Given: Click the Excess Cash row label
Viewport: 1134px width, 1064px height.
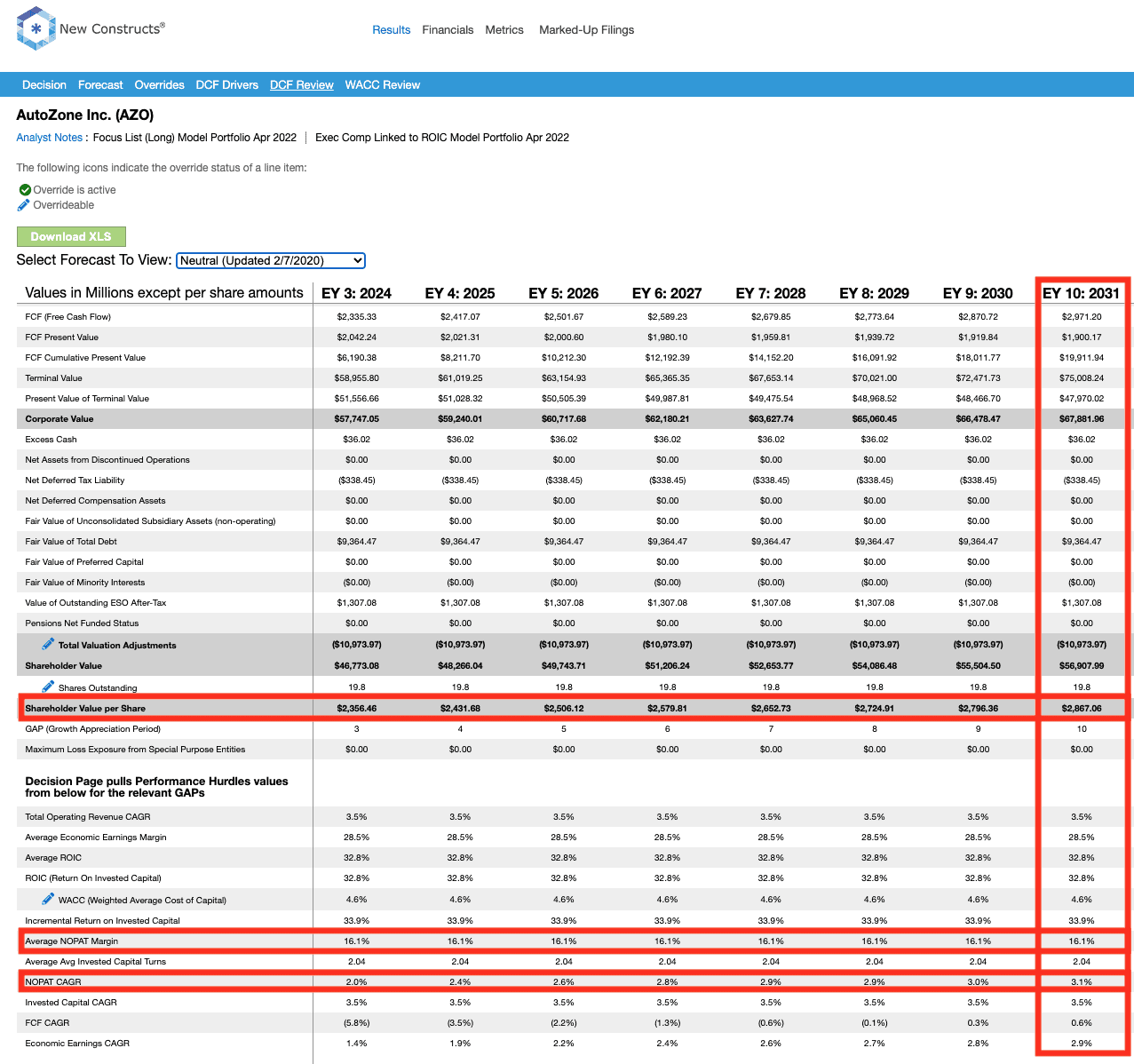Looking at the screenshot, I should [52, 440].
